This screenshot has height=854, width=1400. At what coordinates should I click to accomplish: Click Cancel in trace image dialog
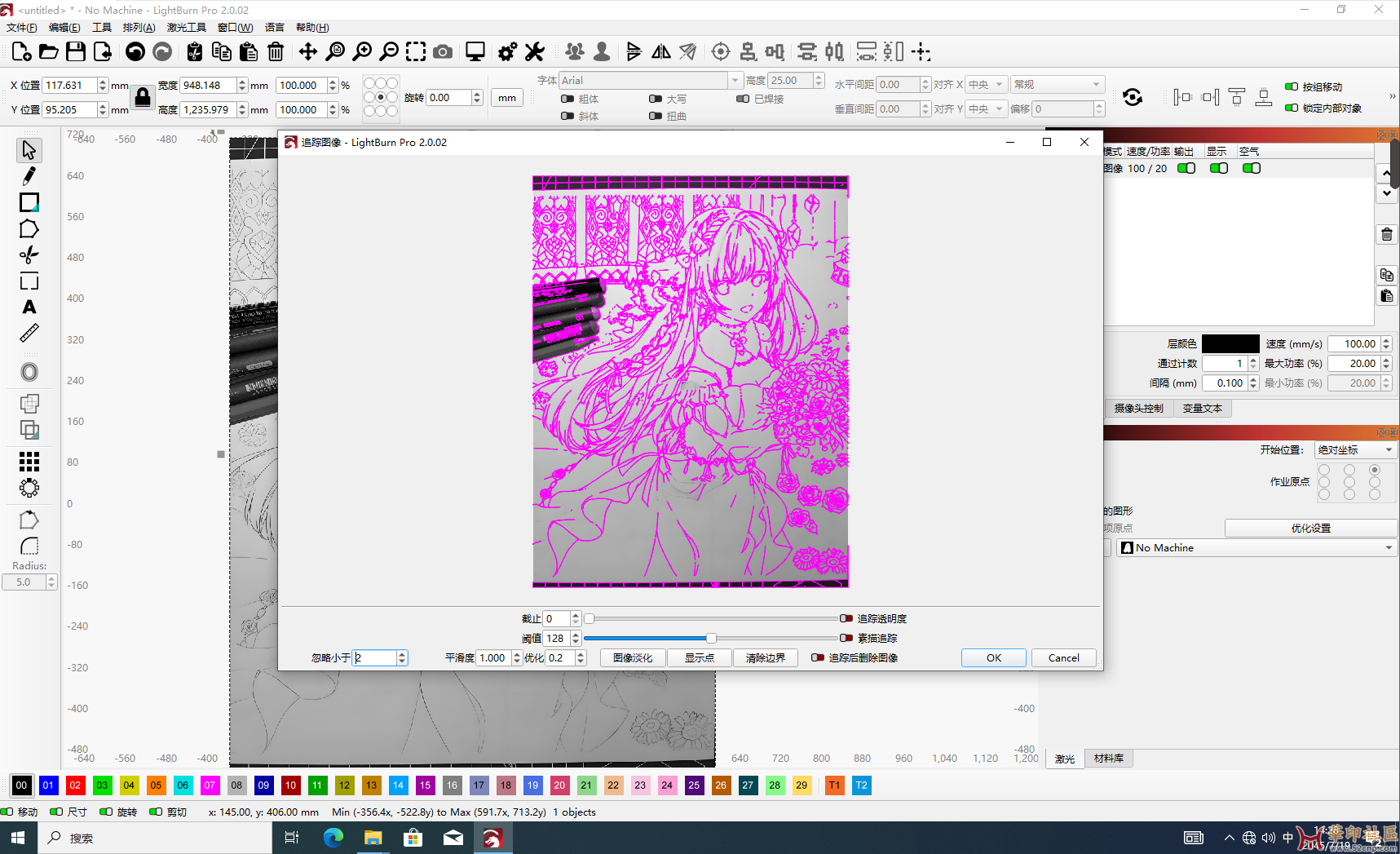[x=1063, y=657]
